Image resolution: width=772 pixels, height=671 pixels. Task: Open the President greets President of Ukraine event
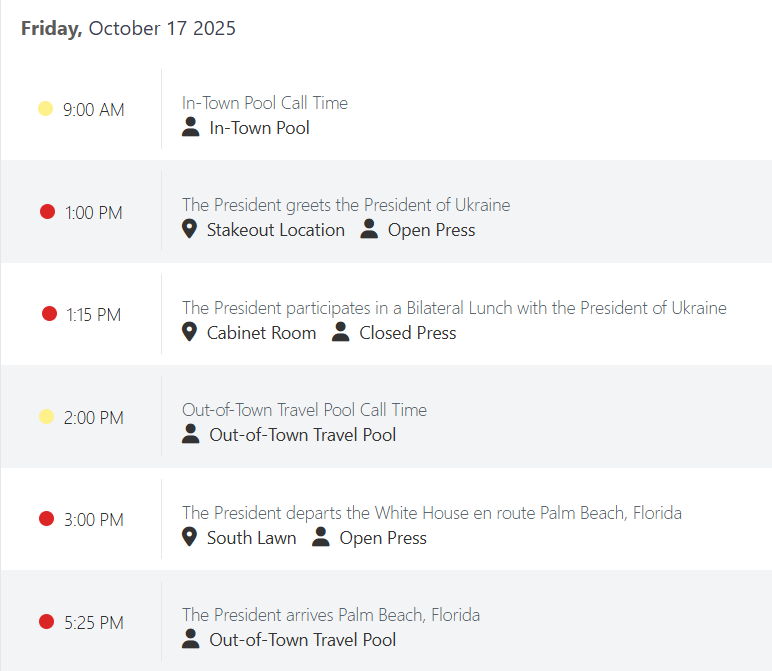(346, 205)
